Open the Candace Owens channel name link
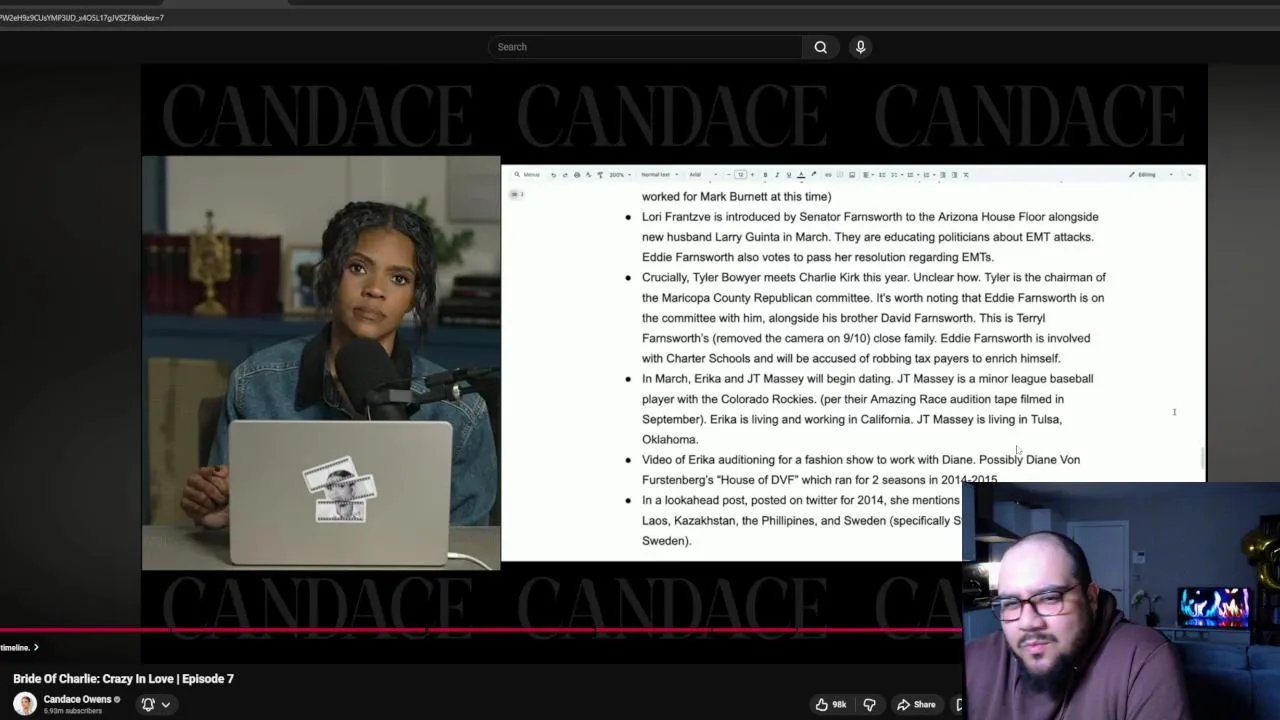Image resolution: width=1280 pixels, height=720 pixels. [x=77, y=699]
